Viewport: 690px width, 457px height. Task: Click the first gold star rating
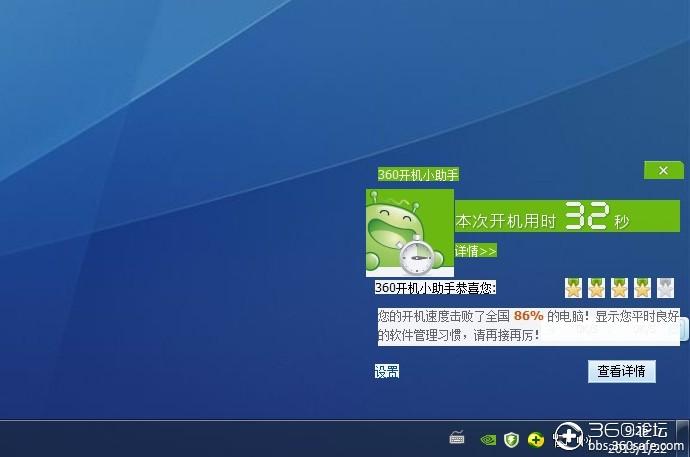(x=573, y=288)
